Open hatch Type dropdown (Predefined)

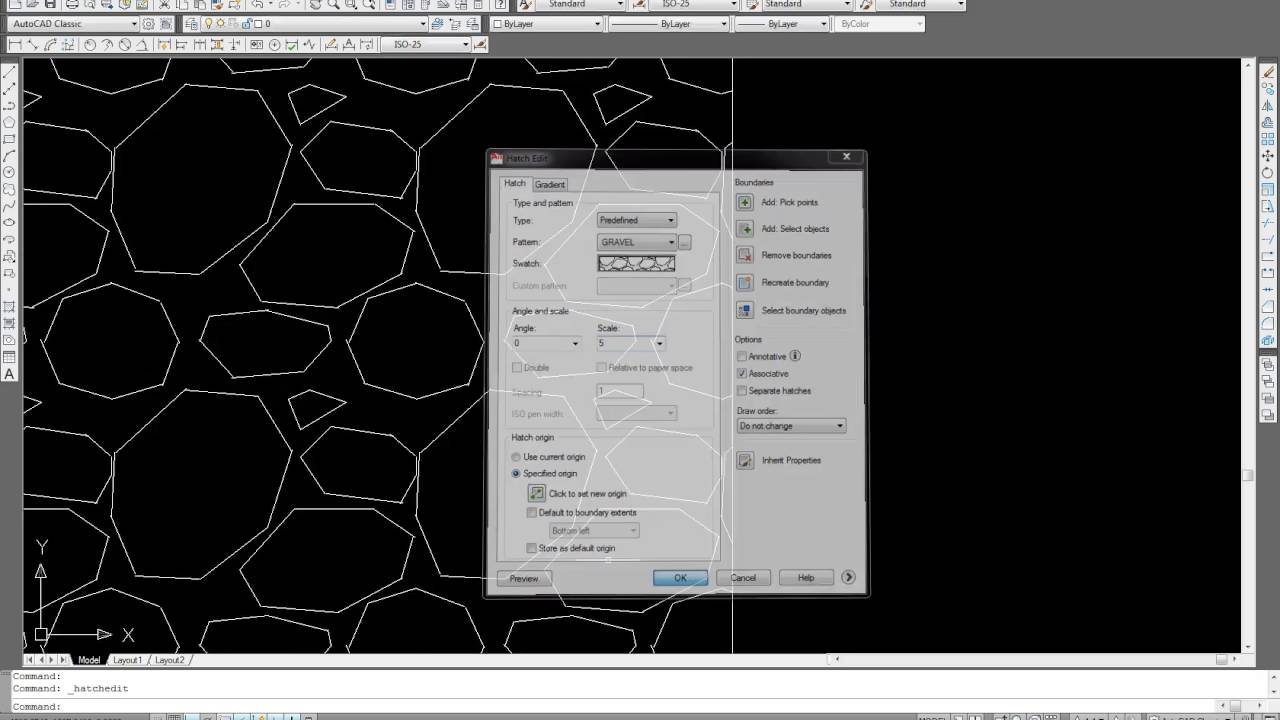637,220
